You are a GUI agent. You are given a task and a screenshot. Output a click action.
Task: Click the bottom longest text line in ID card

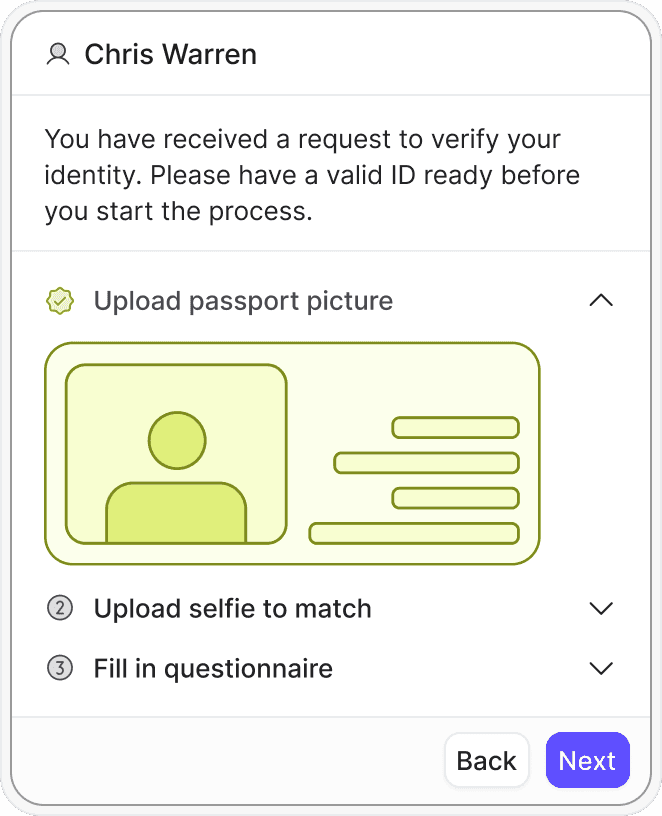coord(414,533)
